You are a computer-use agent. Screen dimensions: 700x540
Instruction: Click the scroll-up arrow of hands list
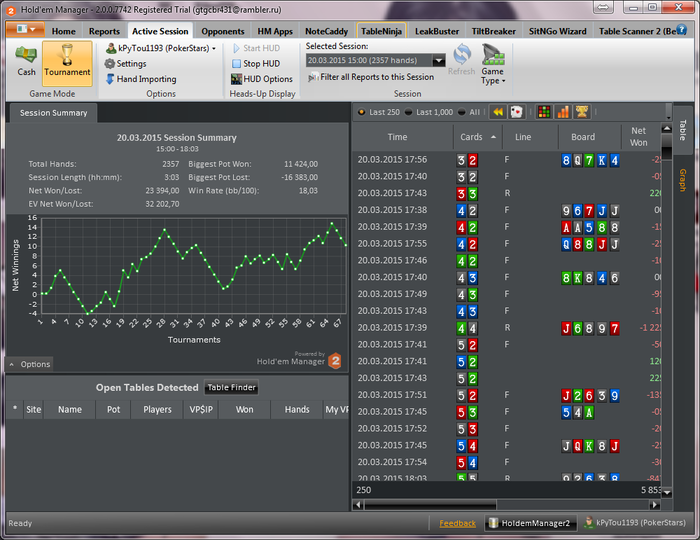pyautogui.click(x=667, y=129)
